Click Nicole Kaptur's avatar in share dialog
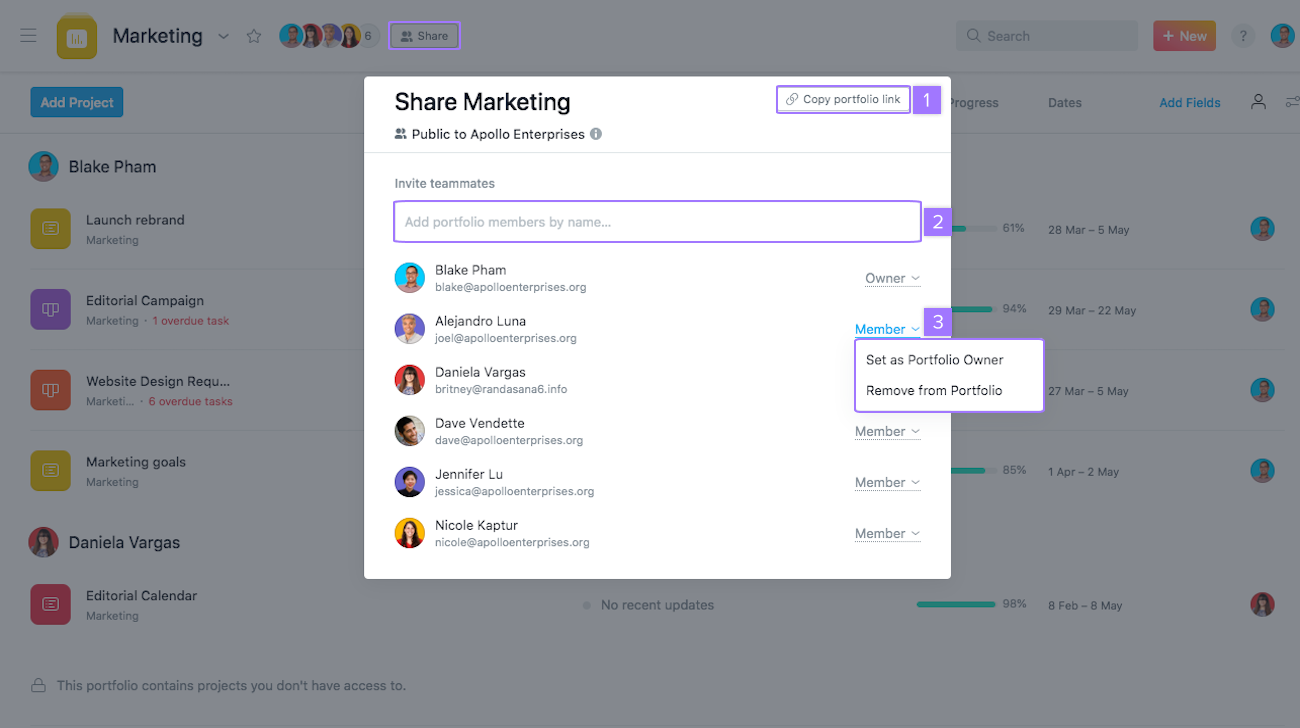Image resolution: width=1300 pixels, height=728 pixels. (410, 533)
